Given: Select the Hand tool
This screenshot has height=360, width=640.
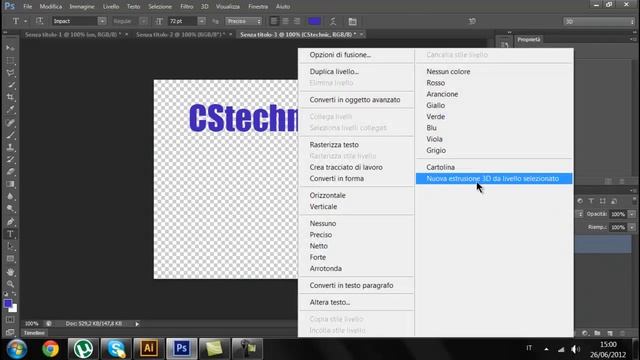Looking at the screenshot, I should click(10, 272).
